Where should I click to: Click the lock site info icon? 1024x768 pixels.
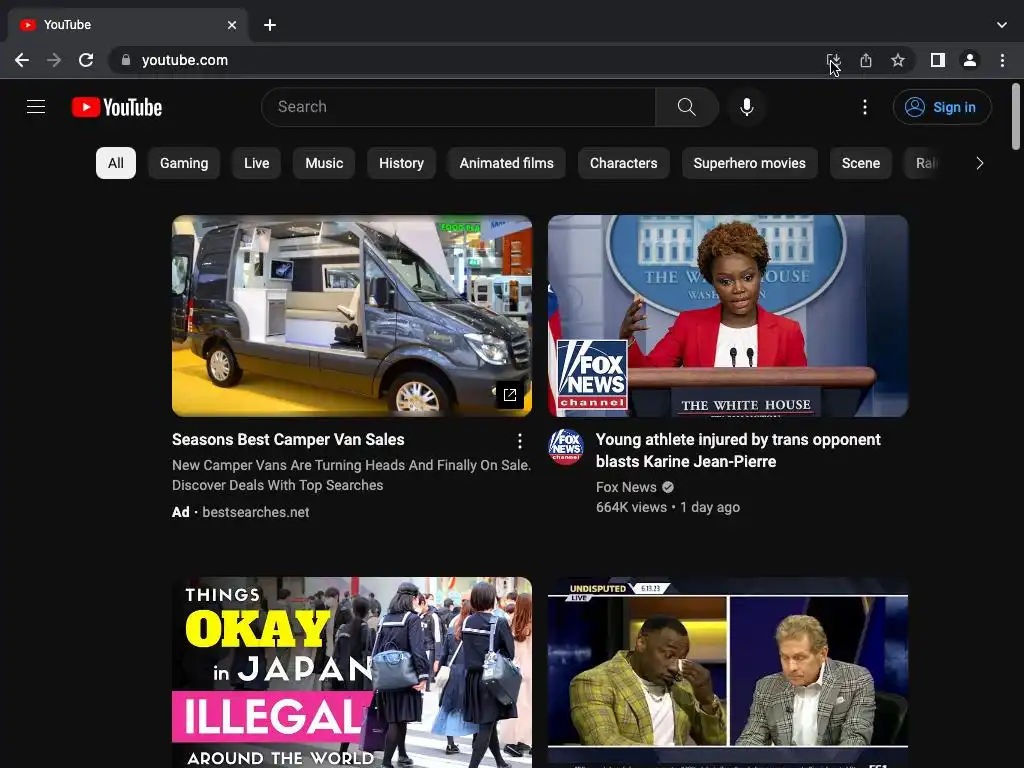[126, 59]
